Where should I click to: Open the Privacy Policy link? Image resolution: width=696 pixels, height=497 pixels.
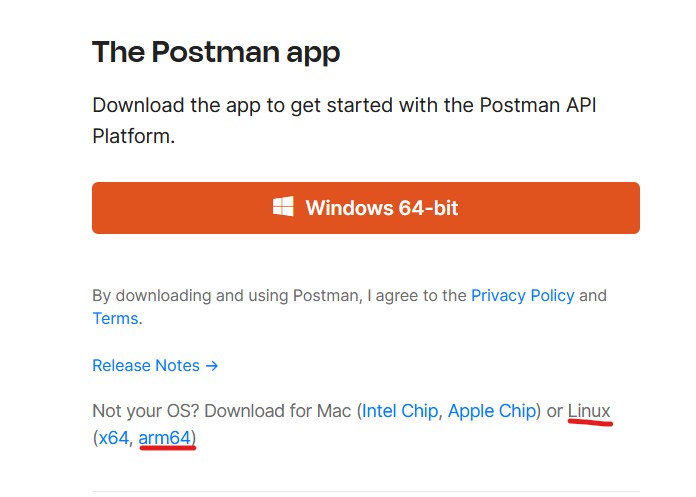pyautogui.click(x=522, y=296)
